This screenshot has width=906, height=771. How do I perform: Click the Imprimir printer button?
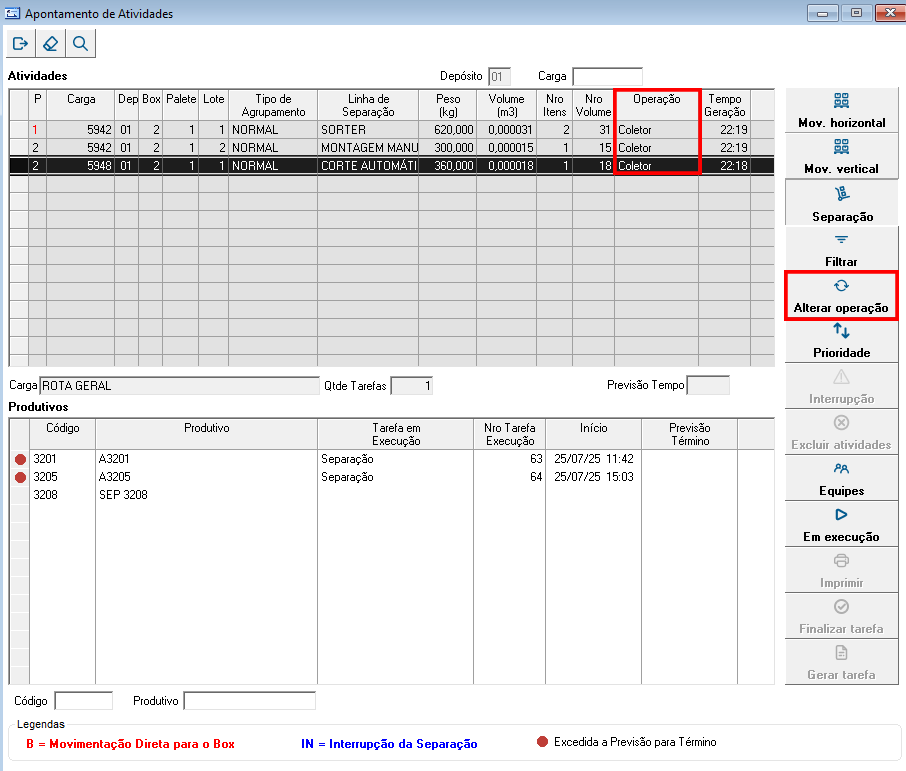click(x=841, y=570)
